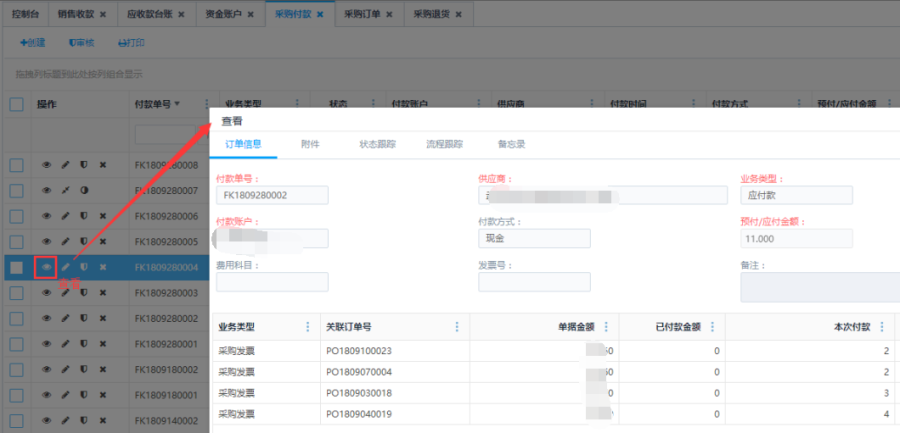Switch to the 附件 tab in dialog
Image resolution: width=900 pixels, height=433 pixels.
click(x=310, y=144)
